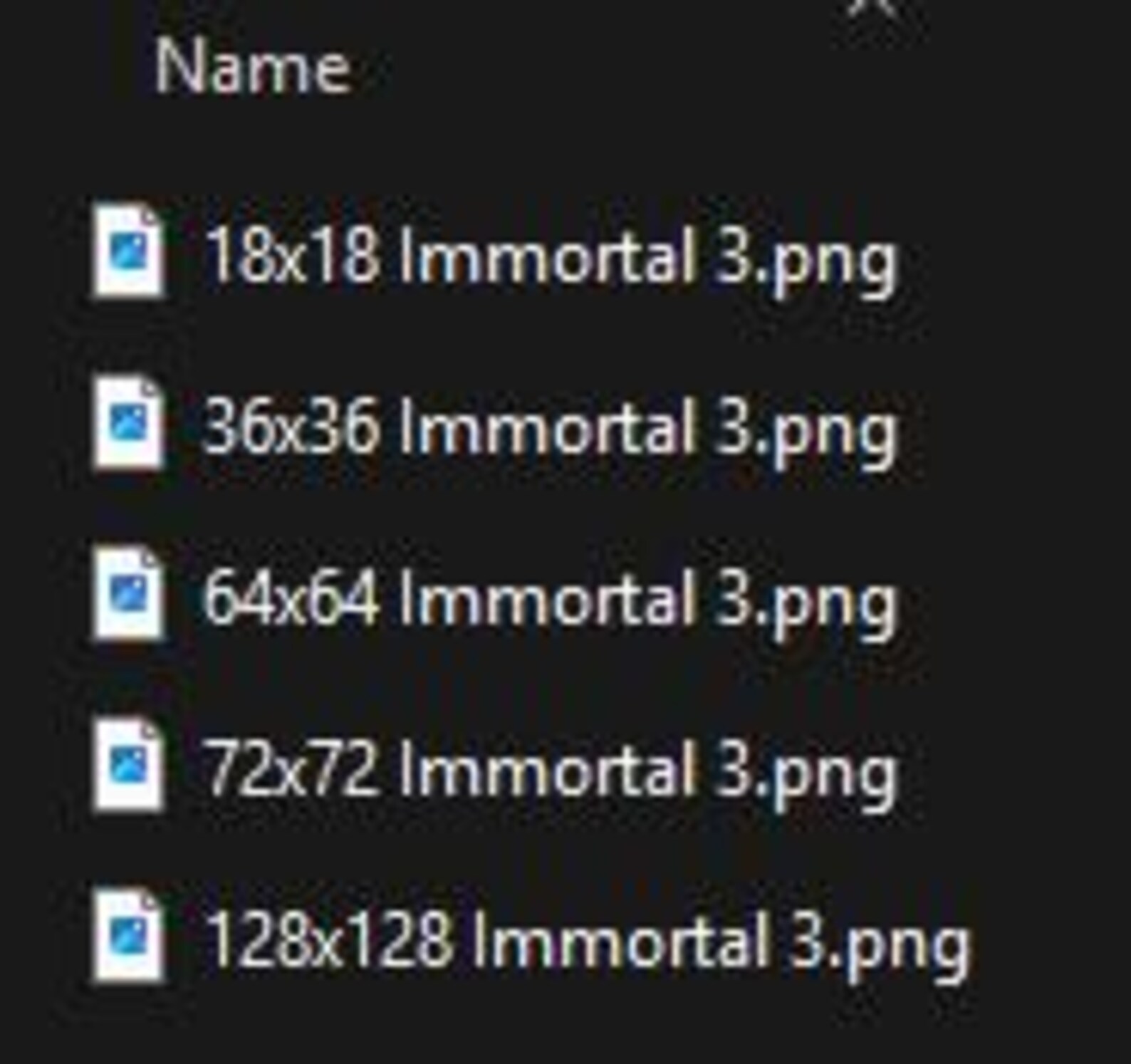Select the file named 18x18 Immortal 3.png
The height and width of the screenshot is (1064, 1131).
point(550,257)
